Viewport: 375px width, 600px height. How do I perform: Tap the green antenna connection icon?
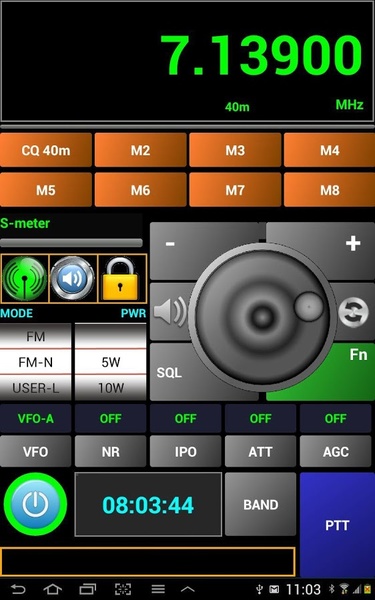(x=25, y=278)
